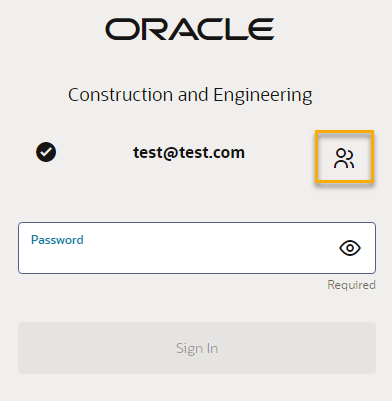
Task: Toggle password visibility with eye icon
Action: 350,248
